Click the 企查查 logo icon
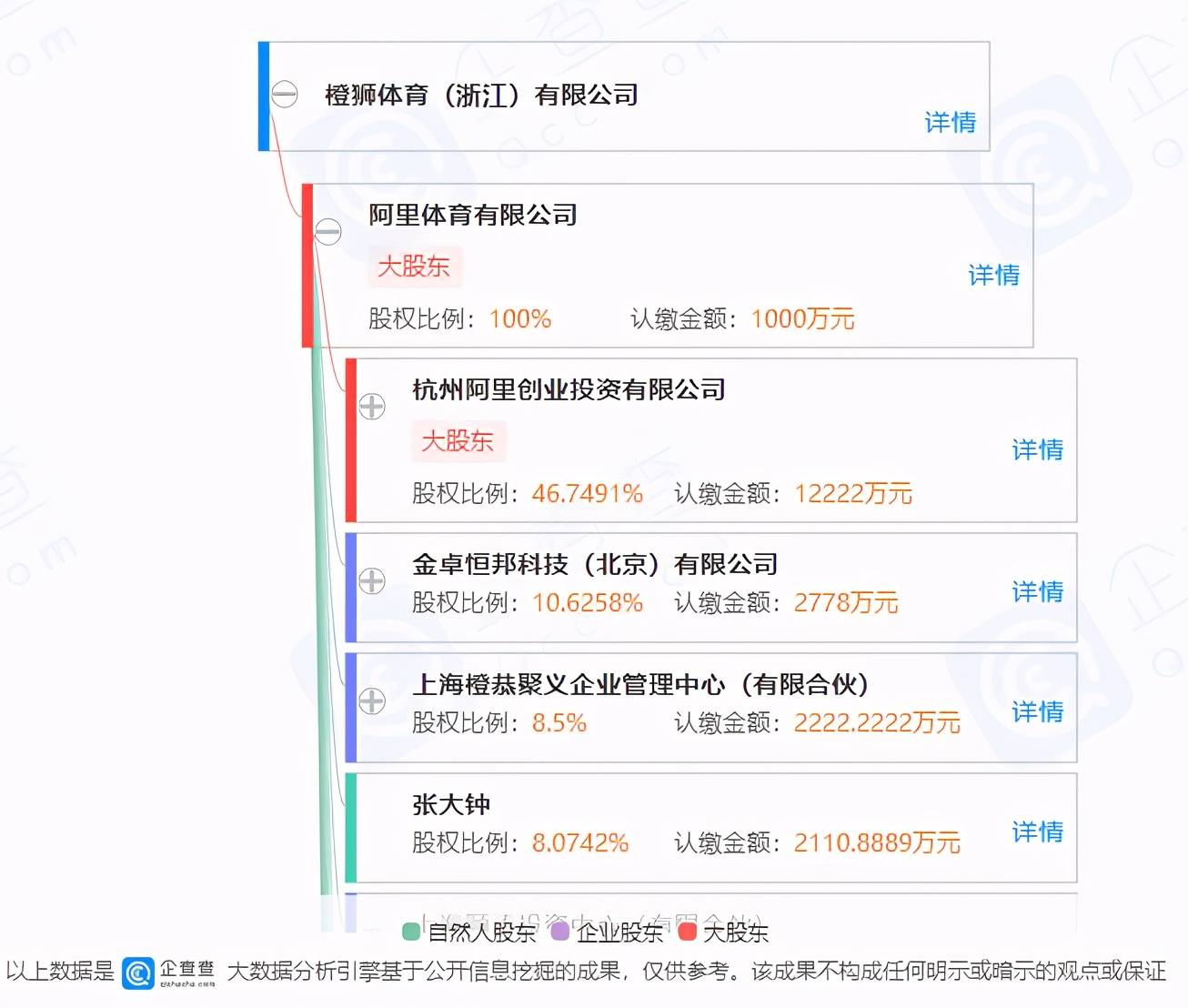Viewport: 1188px width, 1008px height. 137,973
